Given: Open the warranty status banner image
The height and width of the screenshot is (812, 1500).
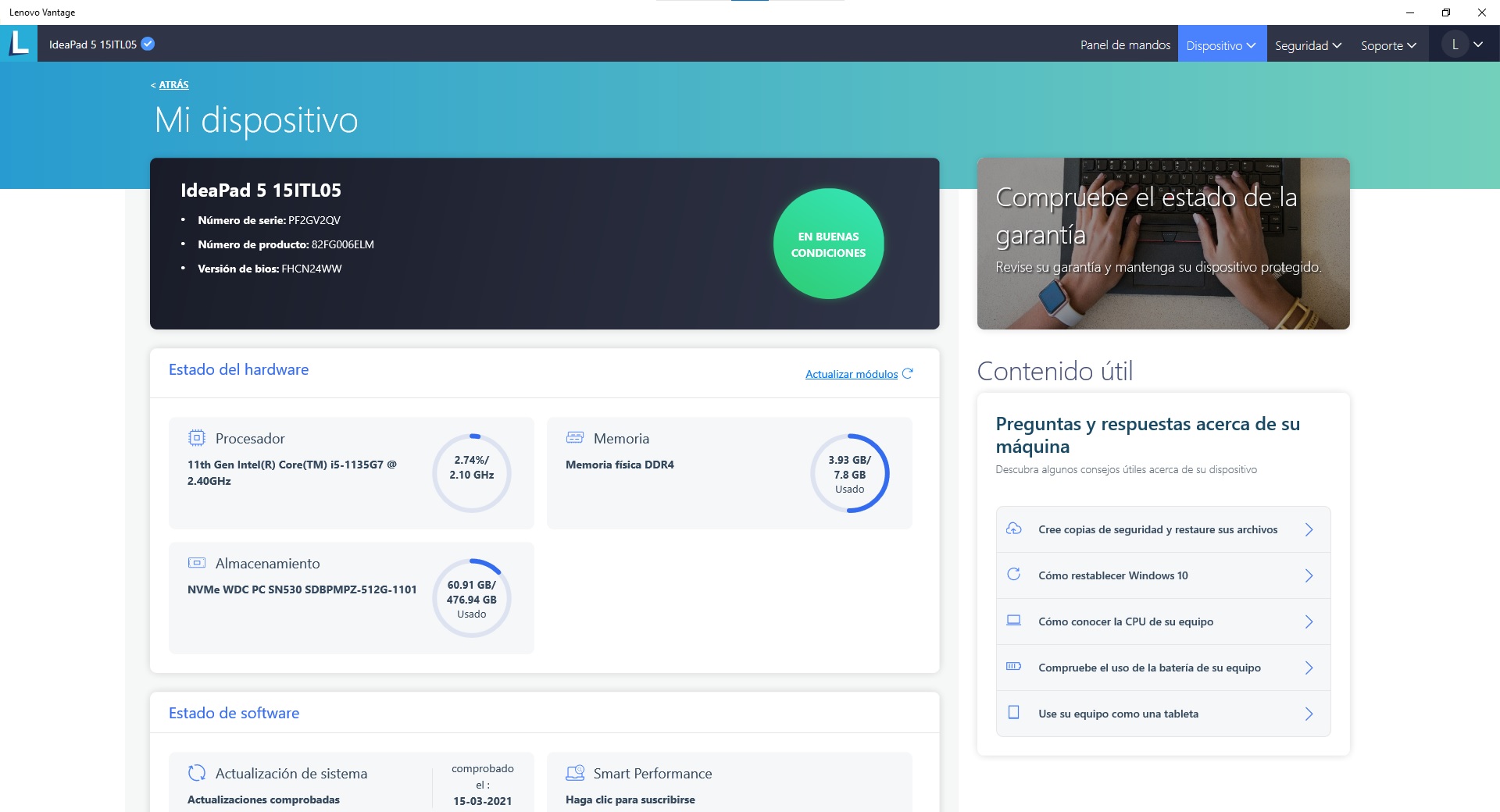Looking at the screenshot, I should coord(1162,244).
